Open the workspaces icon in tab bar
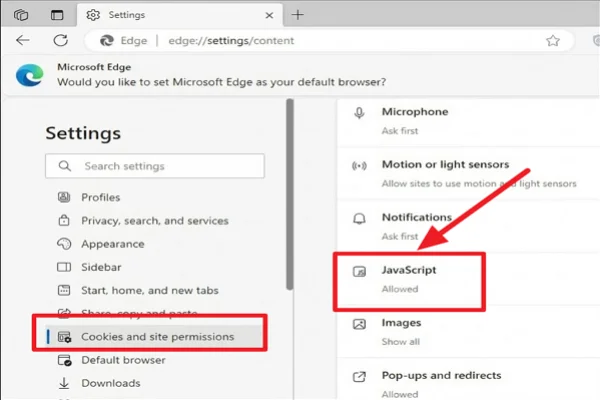Viewport: 600px width, 400px height. coord(21,15)
